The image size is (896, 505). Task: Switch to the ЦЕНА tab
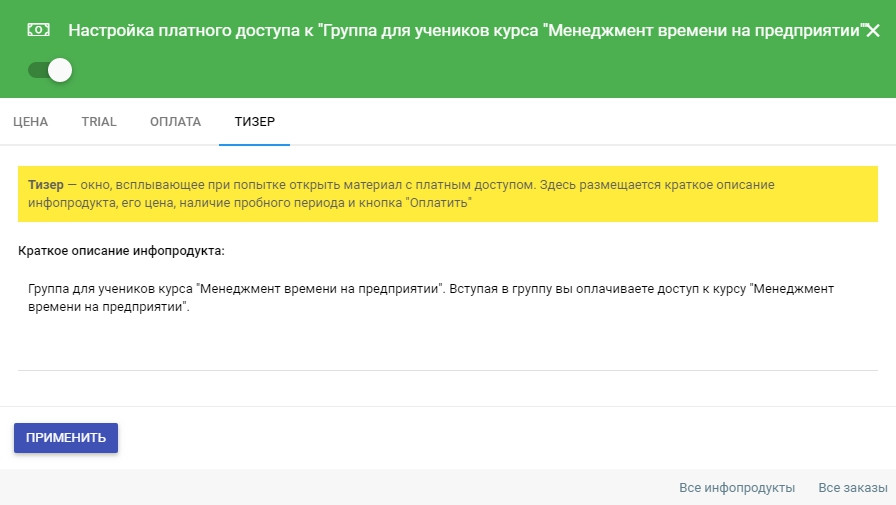coord(30,122)
